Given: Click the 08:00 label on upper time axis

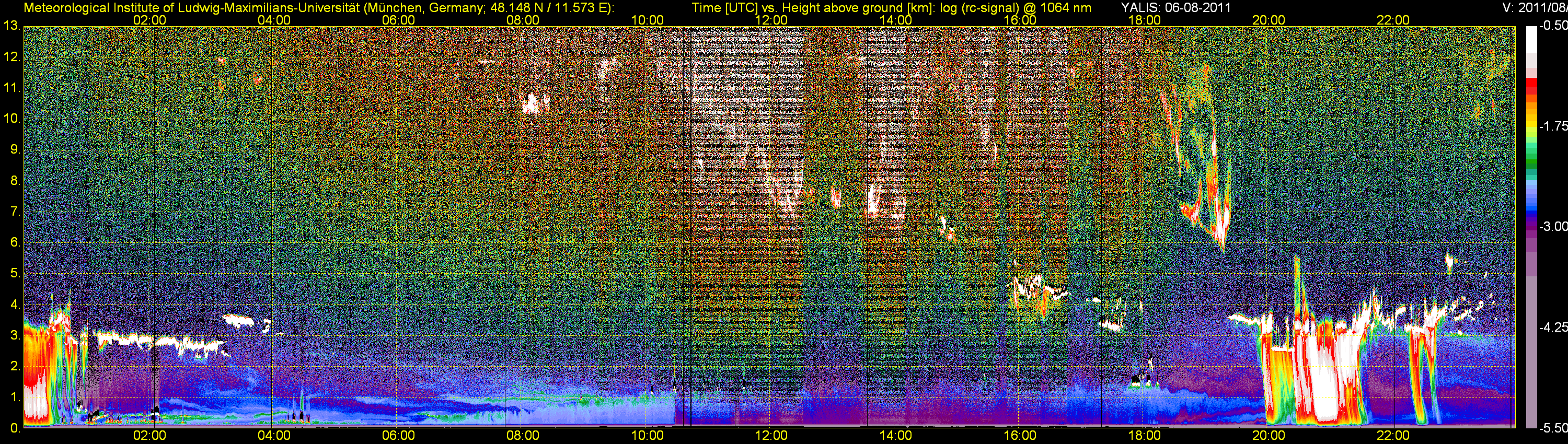Looking at the screenshot, I should (x=522, y=20).
